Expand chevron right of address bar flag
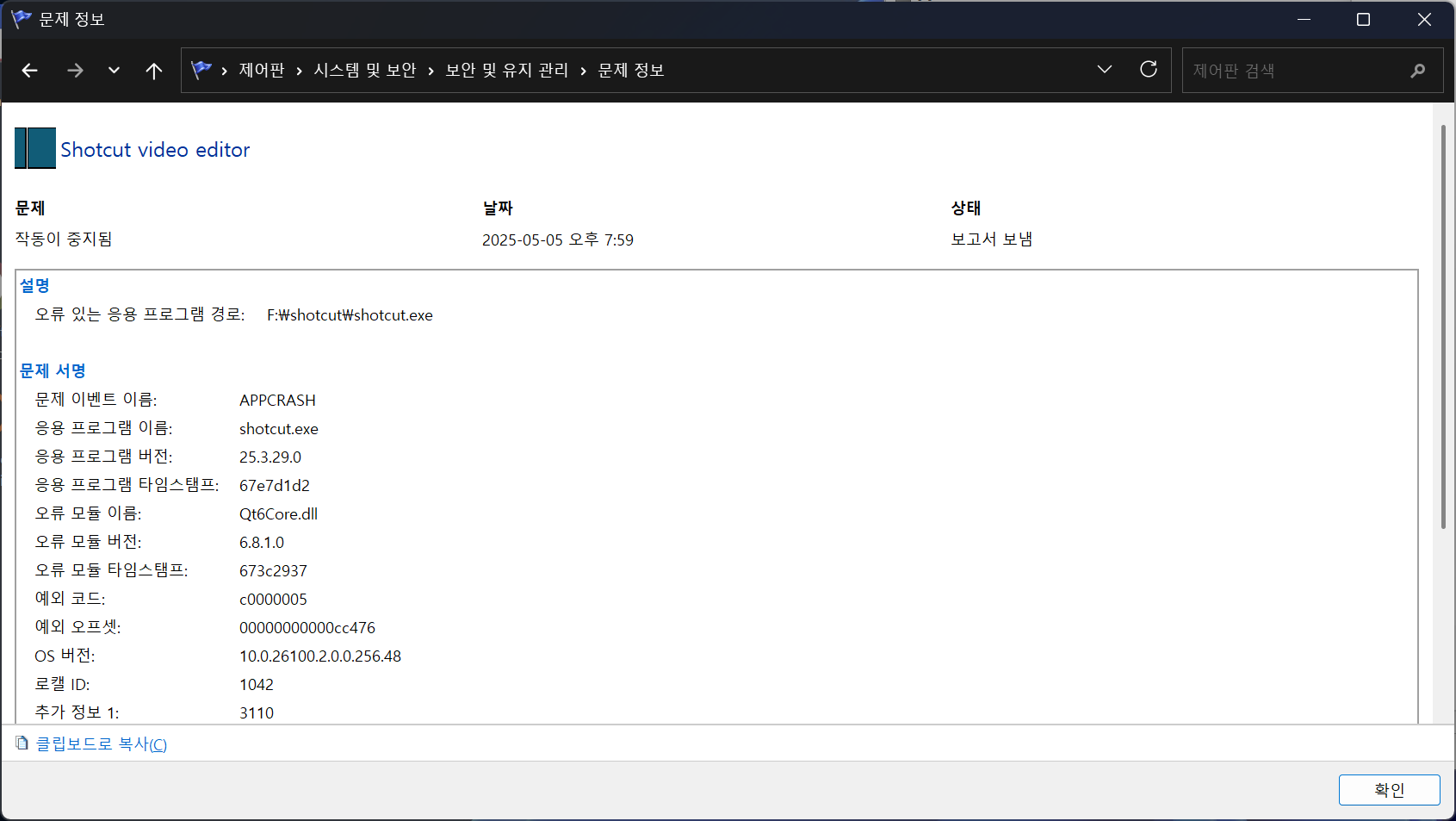Screen dimensions: 1456x821 tap(224, 71)
